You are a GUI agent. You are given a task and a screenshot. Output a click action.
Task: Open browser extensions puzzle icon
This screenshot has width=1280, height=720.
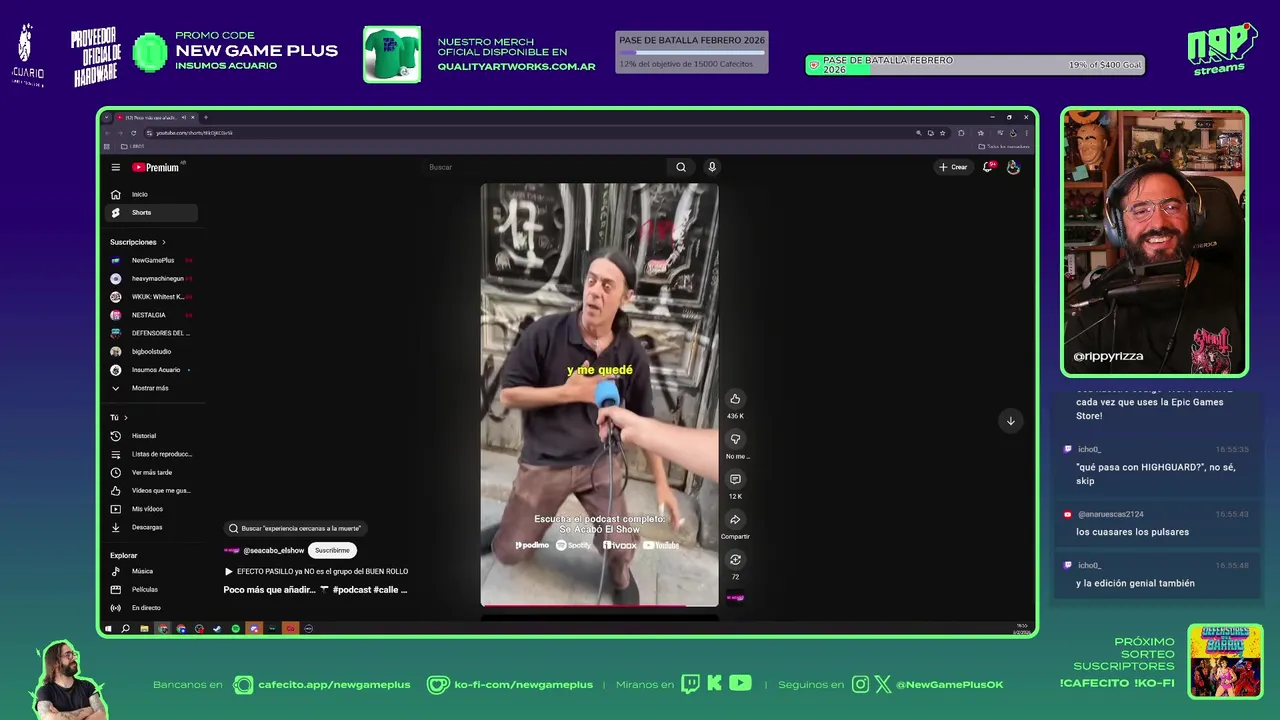(961, 133)
